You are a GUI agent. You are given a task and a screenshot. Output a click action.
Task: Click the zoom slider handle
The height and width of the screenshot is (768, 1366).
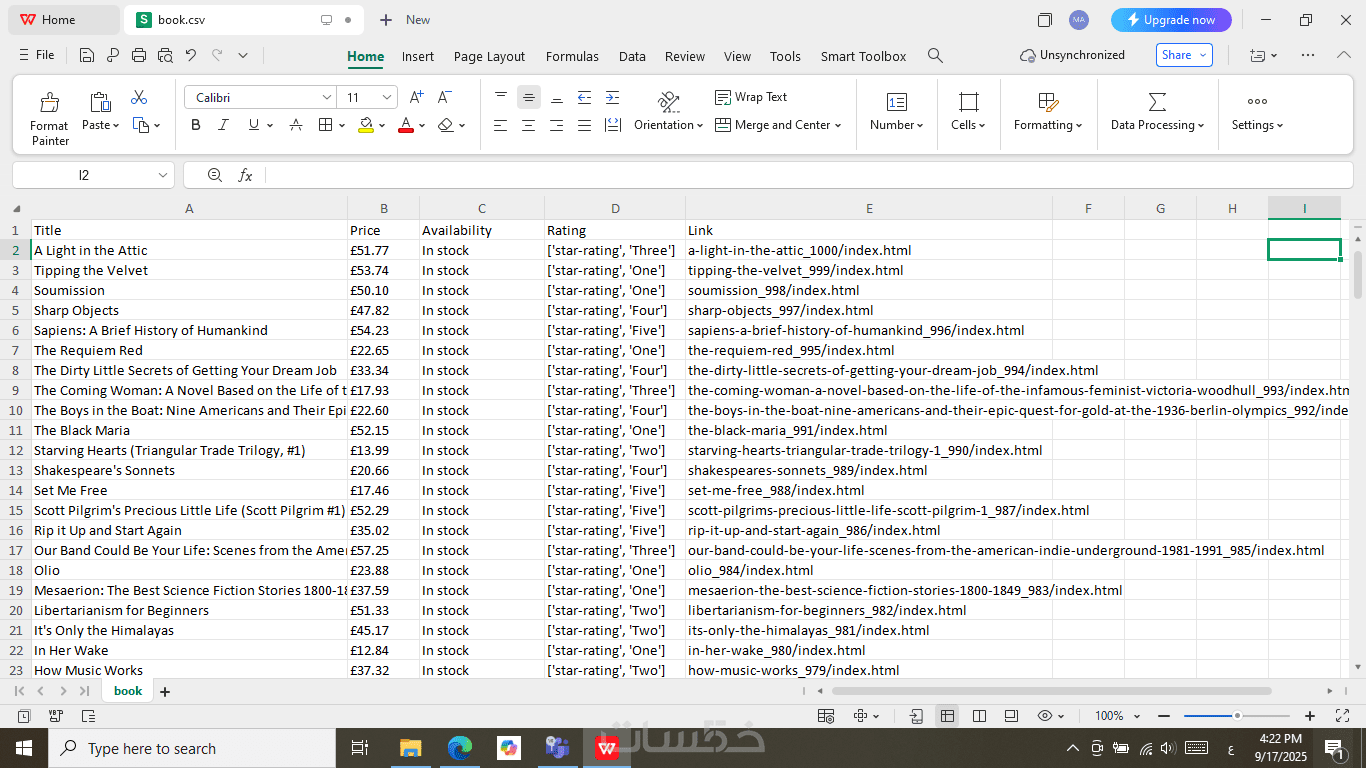coord(1237,716)
